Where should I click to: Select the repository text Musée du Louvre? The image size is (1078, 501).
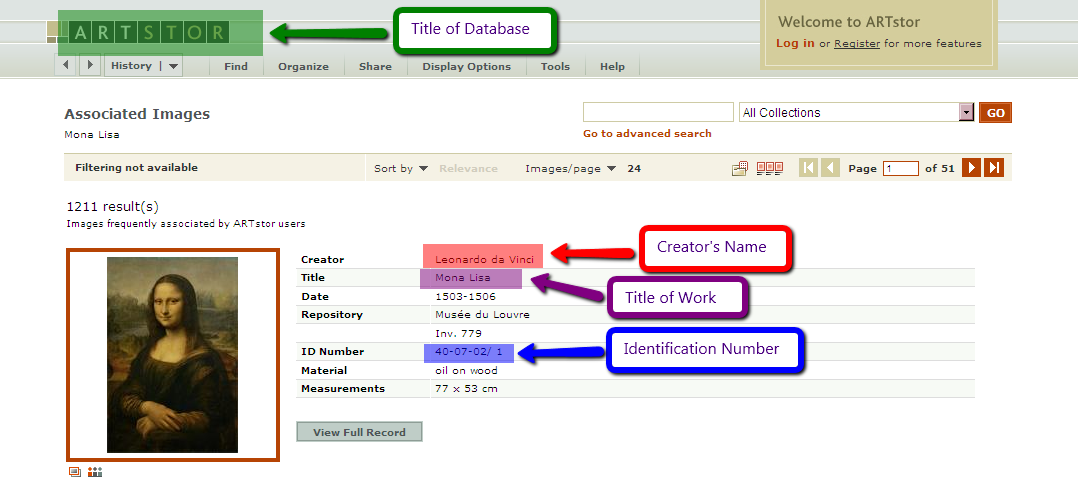click(x=483, y=315)
